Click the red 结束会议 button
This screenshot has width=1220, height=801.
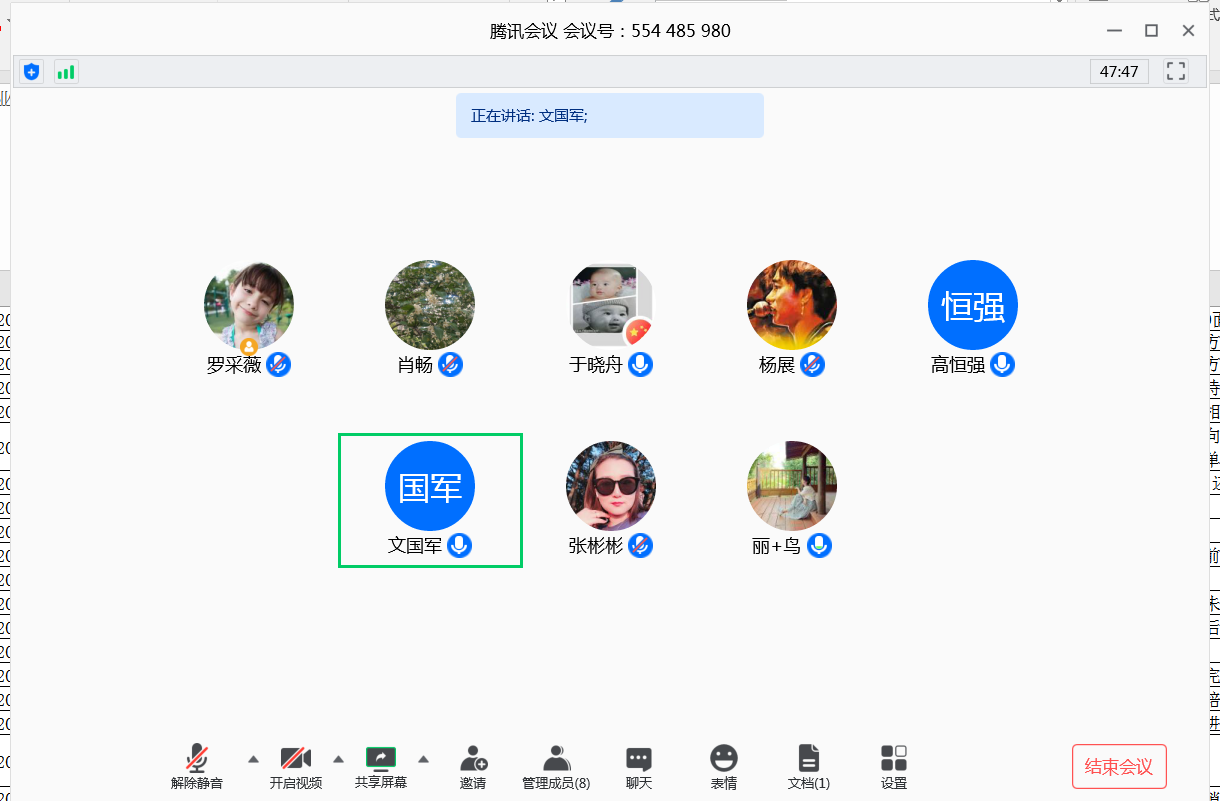pos(1119,767)
